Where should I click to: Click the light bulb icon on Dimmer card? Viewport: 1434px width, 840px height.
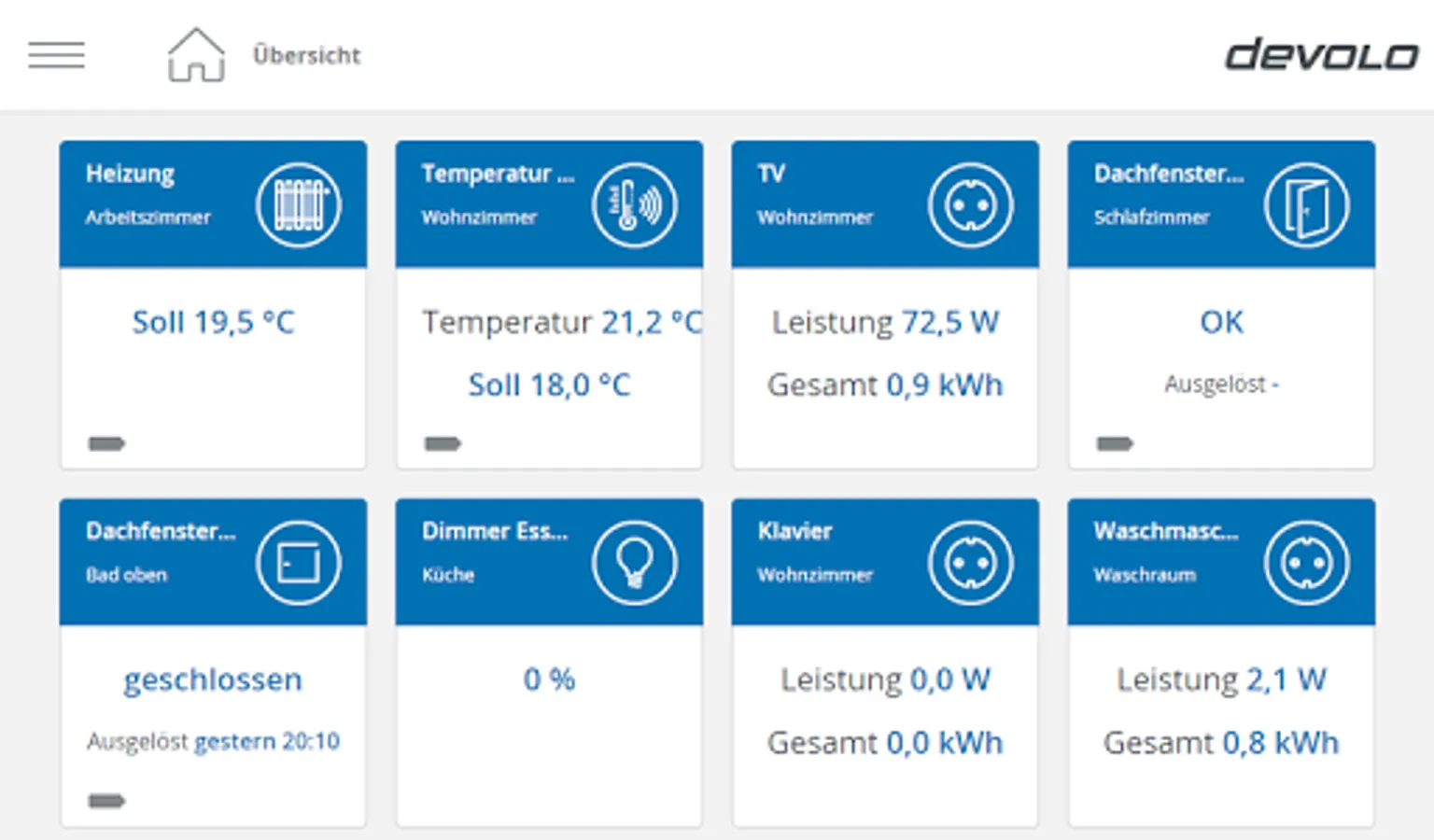tap(635, 563)
